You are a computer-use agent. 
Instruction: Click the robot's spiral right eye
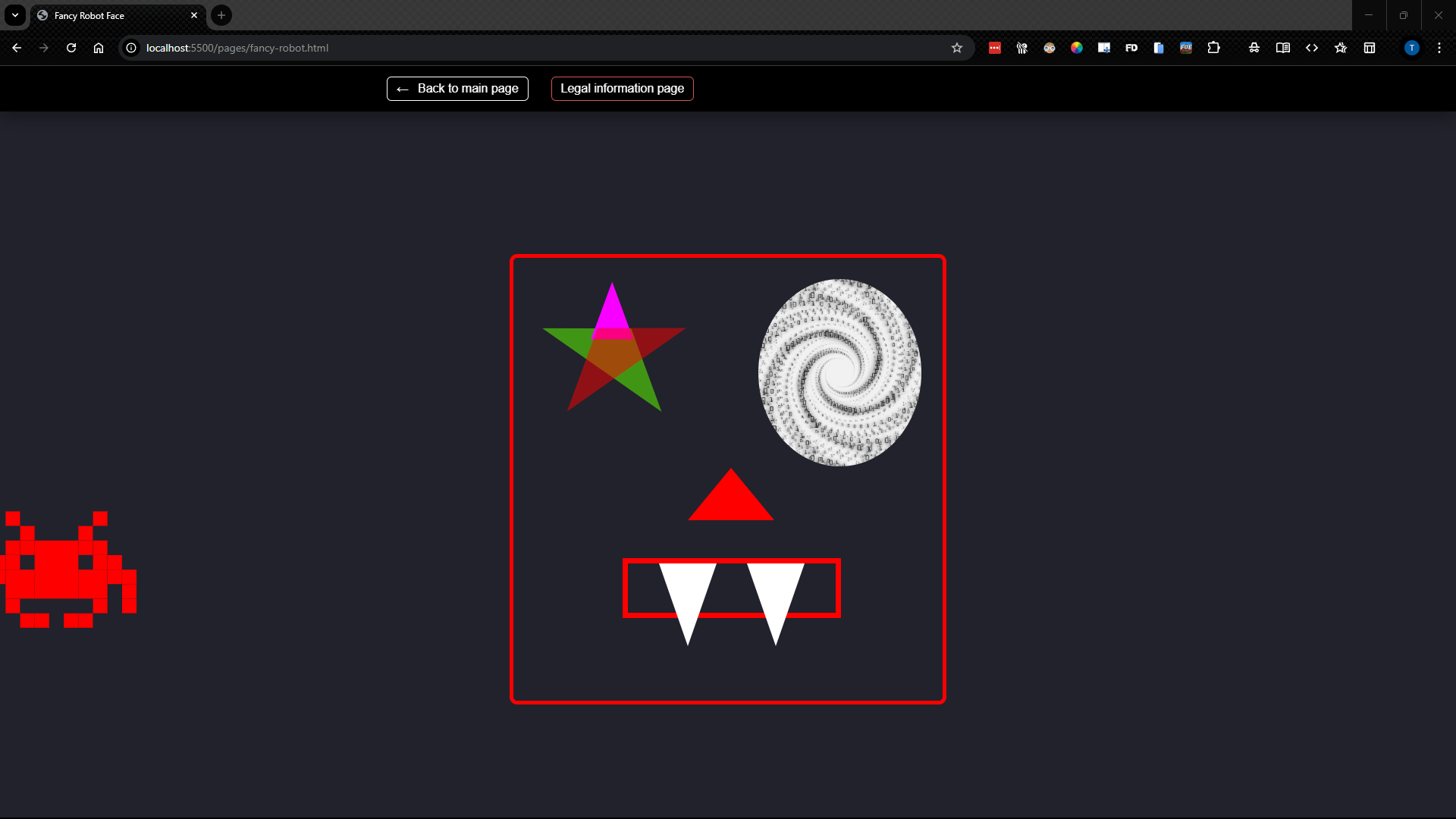(839, 372)
